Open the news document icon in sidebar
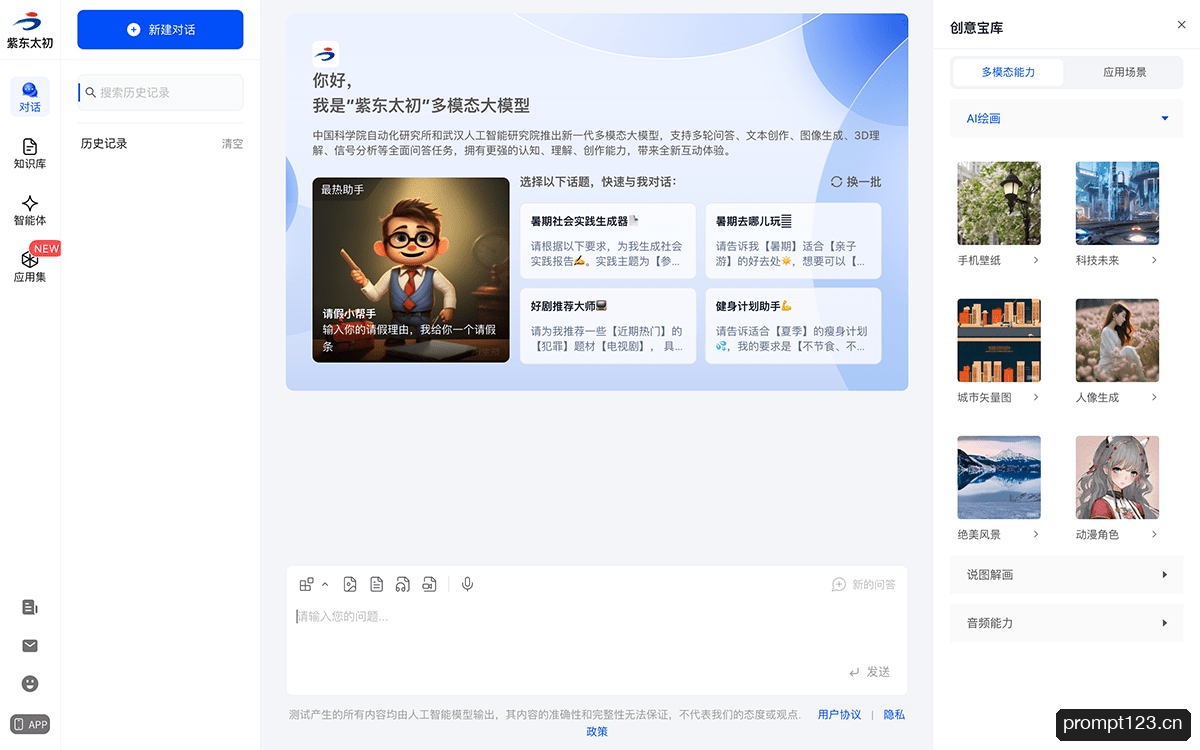 tap(30, 607)
